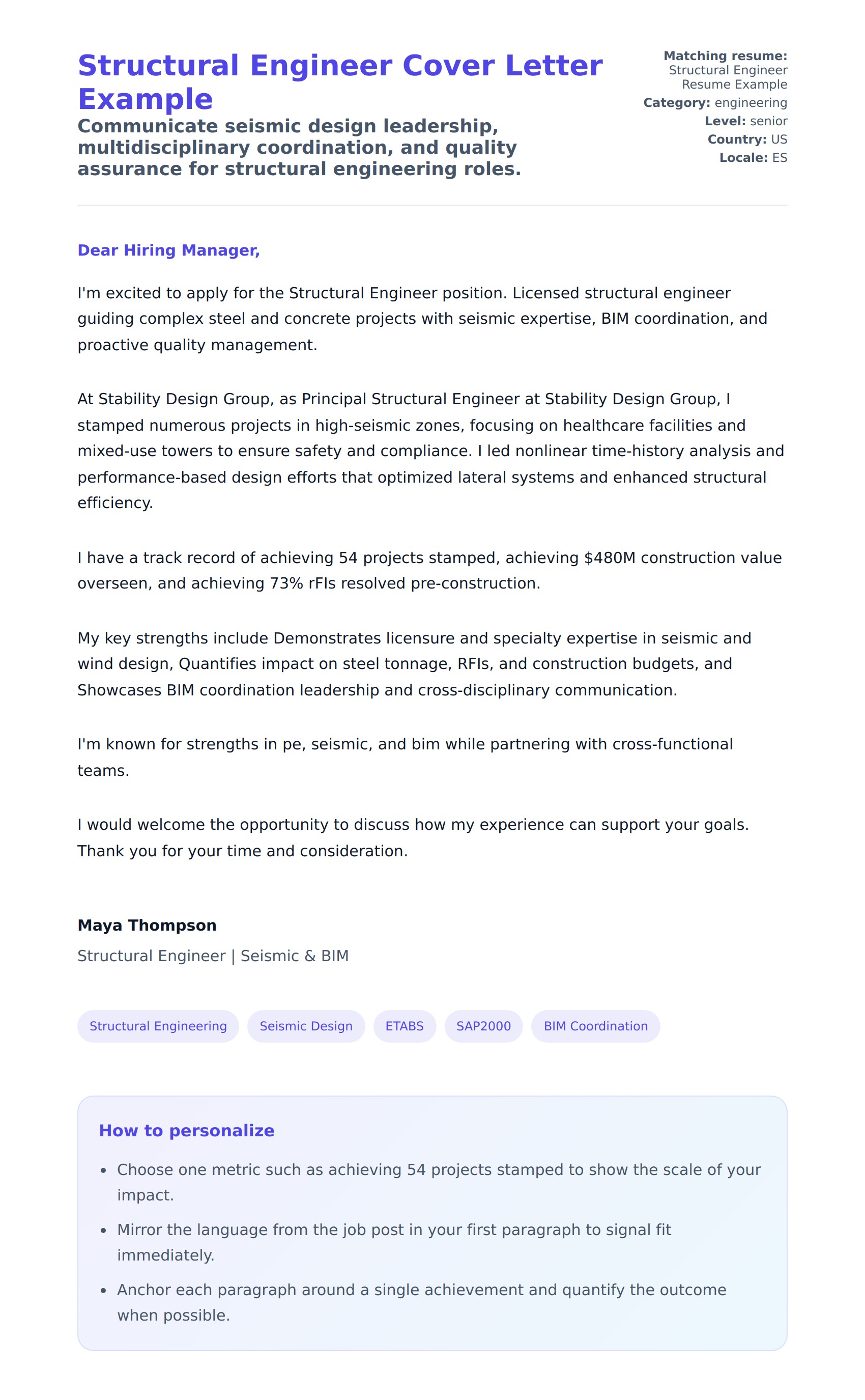Click the Locale ES label

pos(753,157)
